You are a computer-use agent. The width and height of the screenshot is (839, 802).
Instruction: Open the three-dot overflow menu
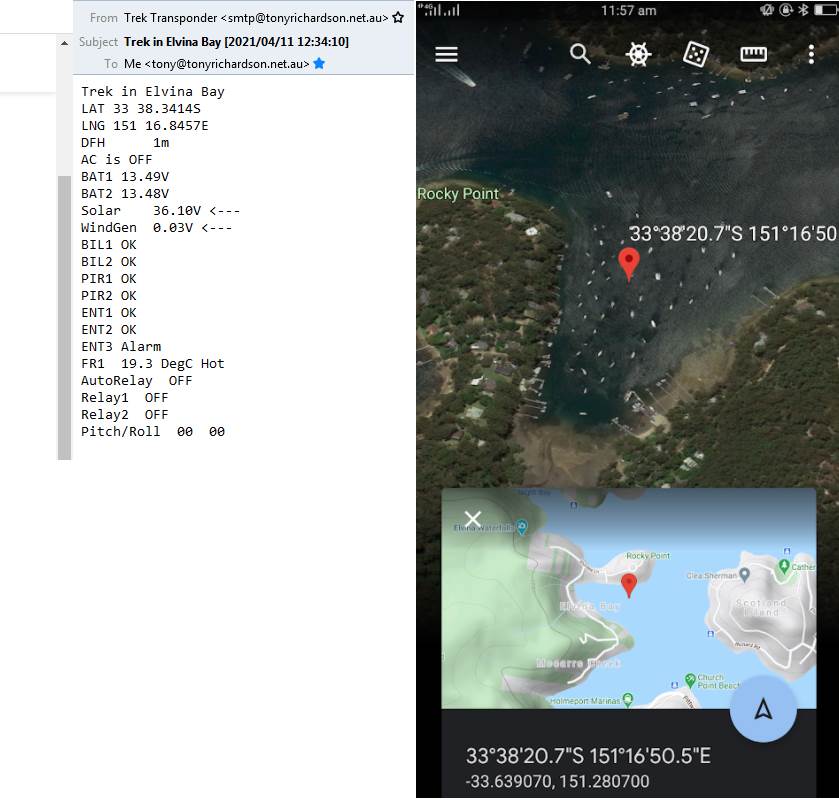811,54
